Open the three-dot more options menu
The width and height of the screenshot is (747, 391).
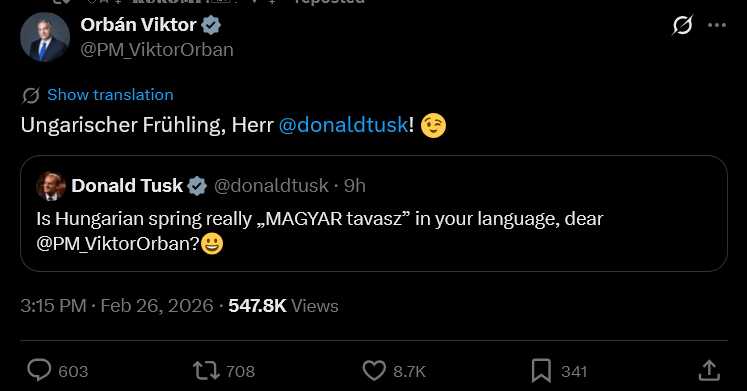717,25
